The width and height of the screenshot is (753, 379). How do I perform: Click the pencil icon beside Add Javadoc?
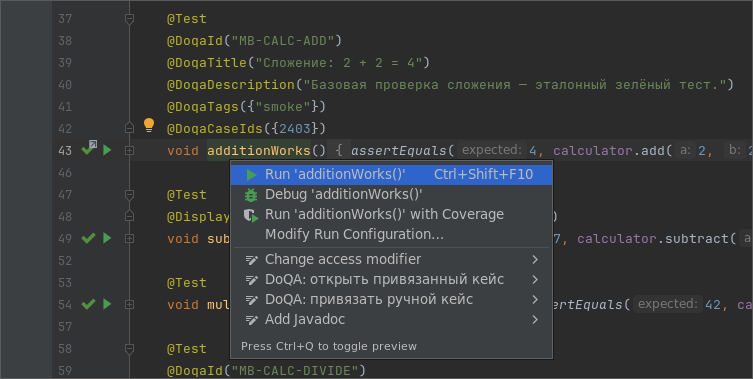point(252,320)
